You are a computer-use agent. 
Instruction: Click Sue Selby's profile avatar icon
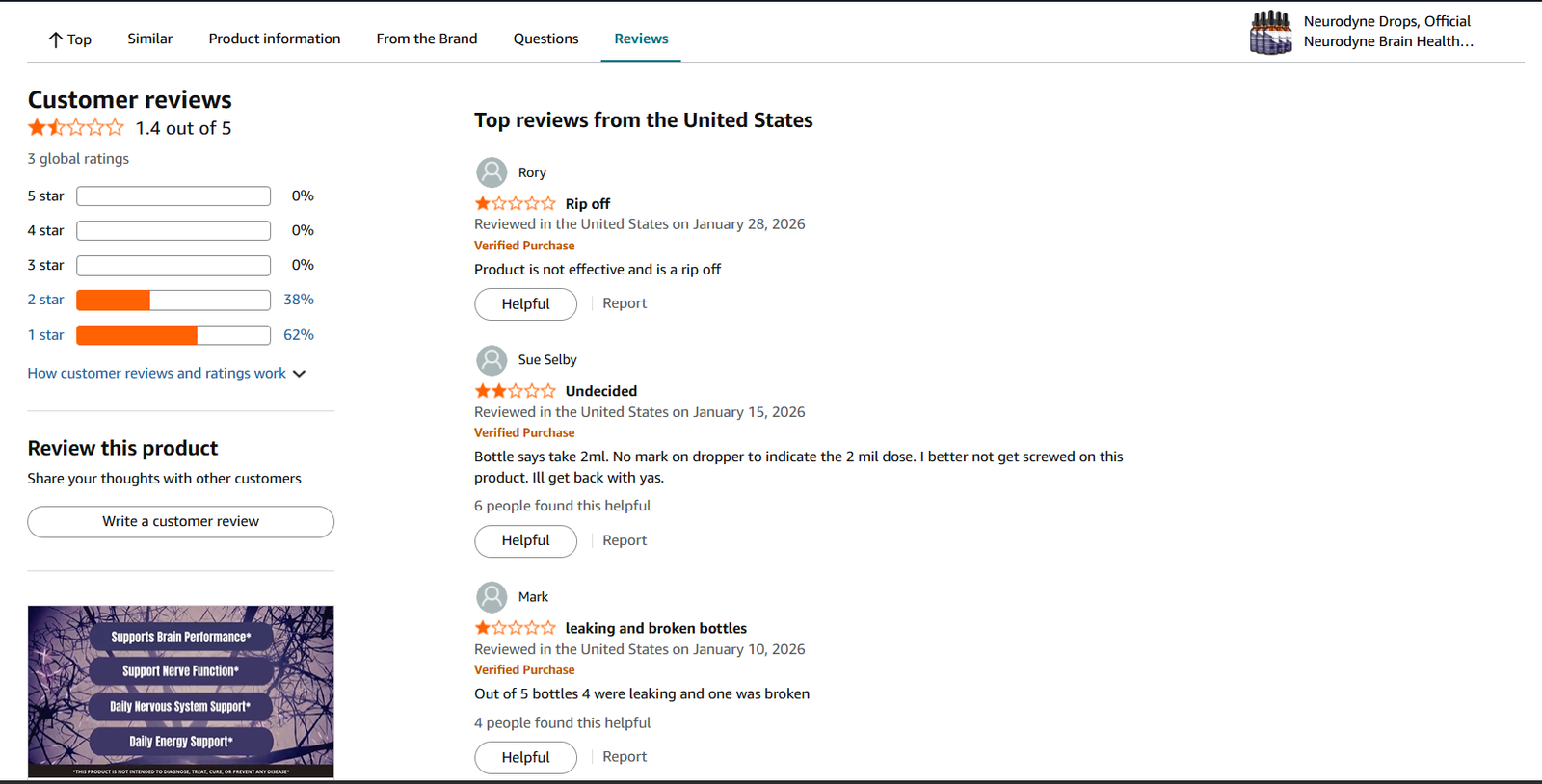(492, 360)
